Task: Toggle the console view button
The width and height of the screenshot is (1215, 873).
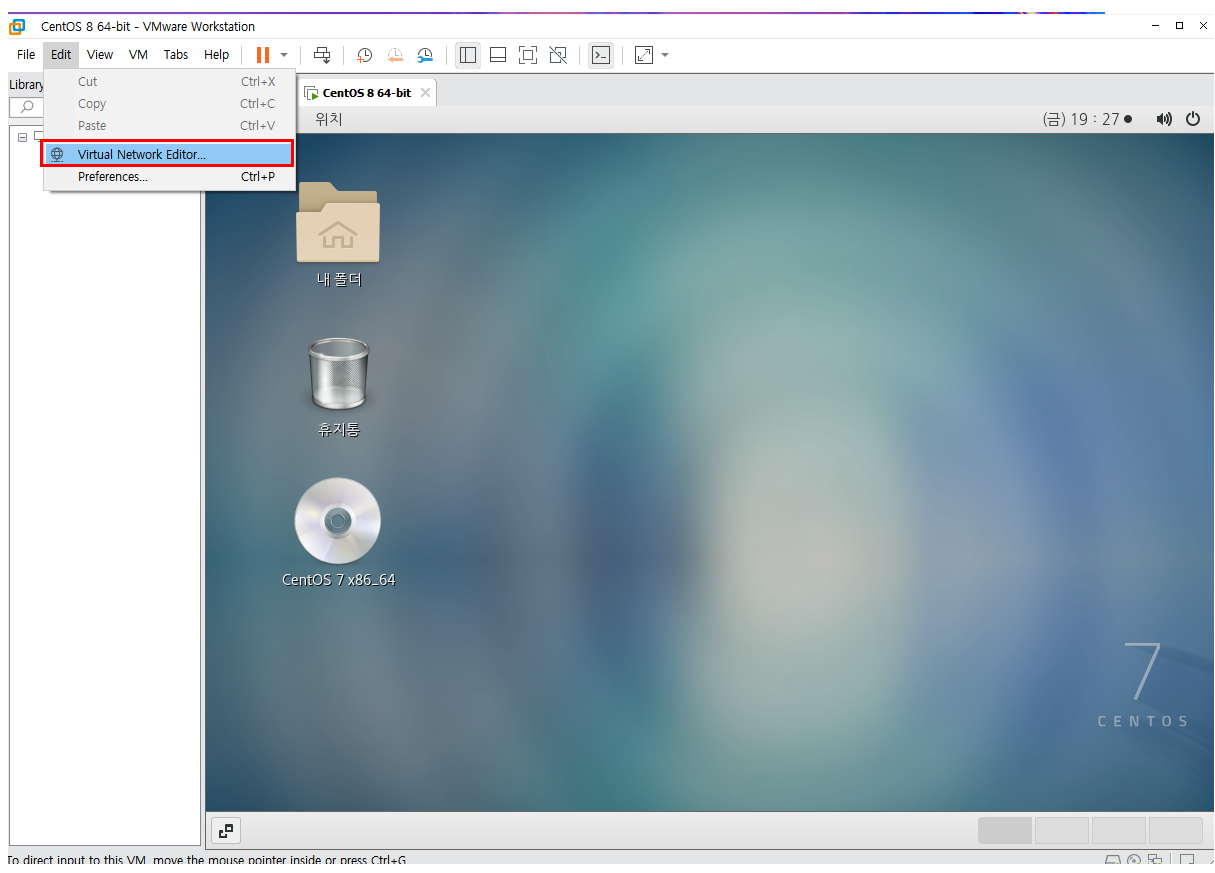Action: click(600, 55)
